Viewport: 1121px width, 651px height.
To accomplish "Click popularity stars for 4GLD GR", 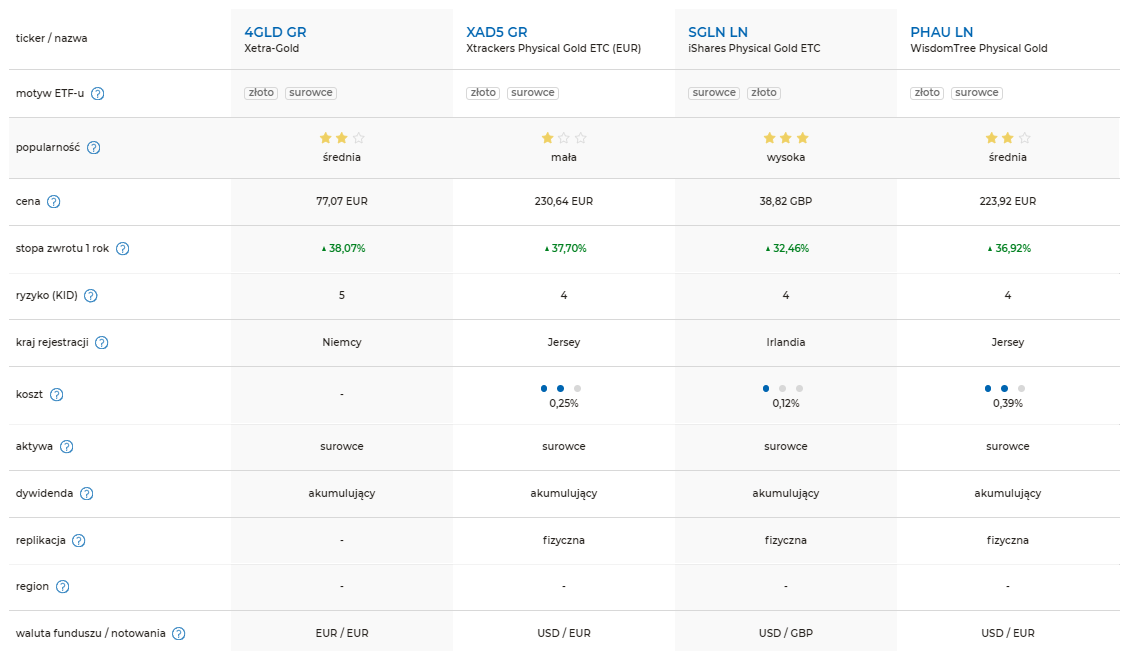I will pyautogui.click(x=342, y=138).
